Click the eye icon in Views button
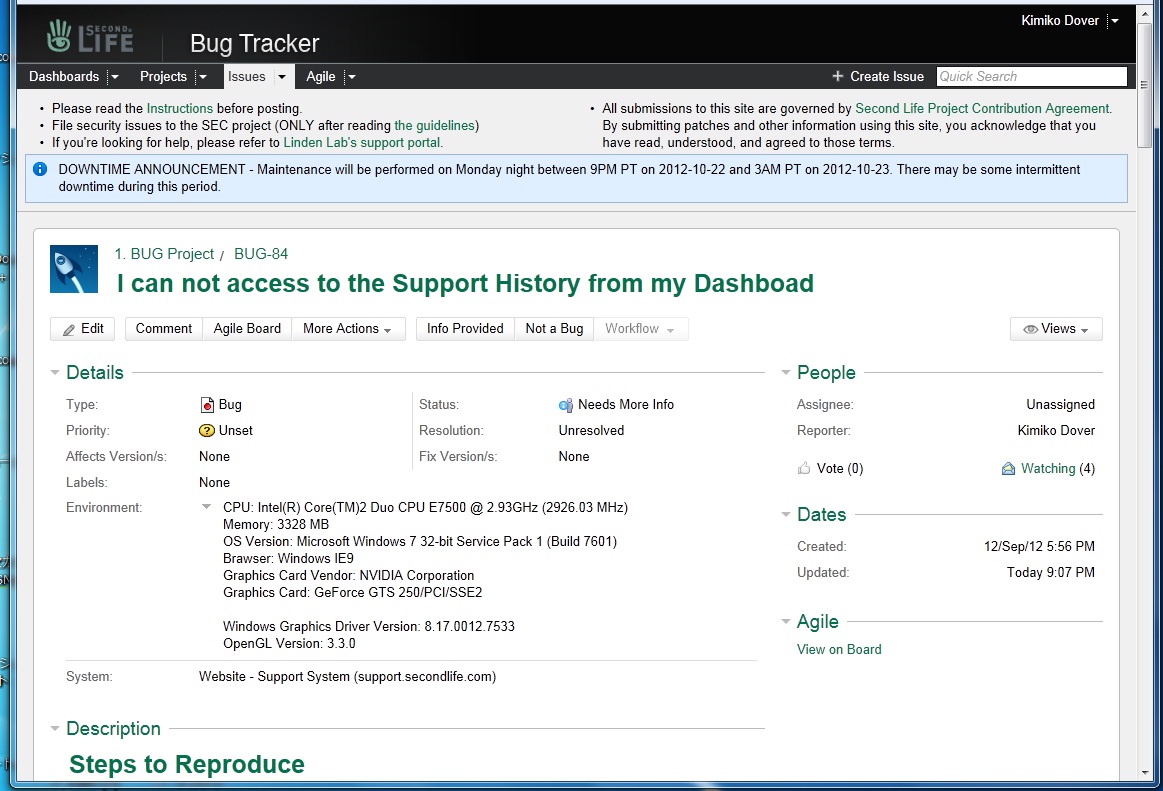This screenshot has width=1163, height=791. tap(1030, 329)
